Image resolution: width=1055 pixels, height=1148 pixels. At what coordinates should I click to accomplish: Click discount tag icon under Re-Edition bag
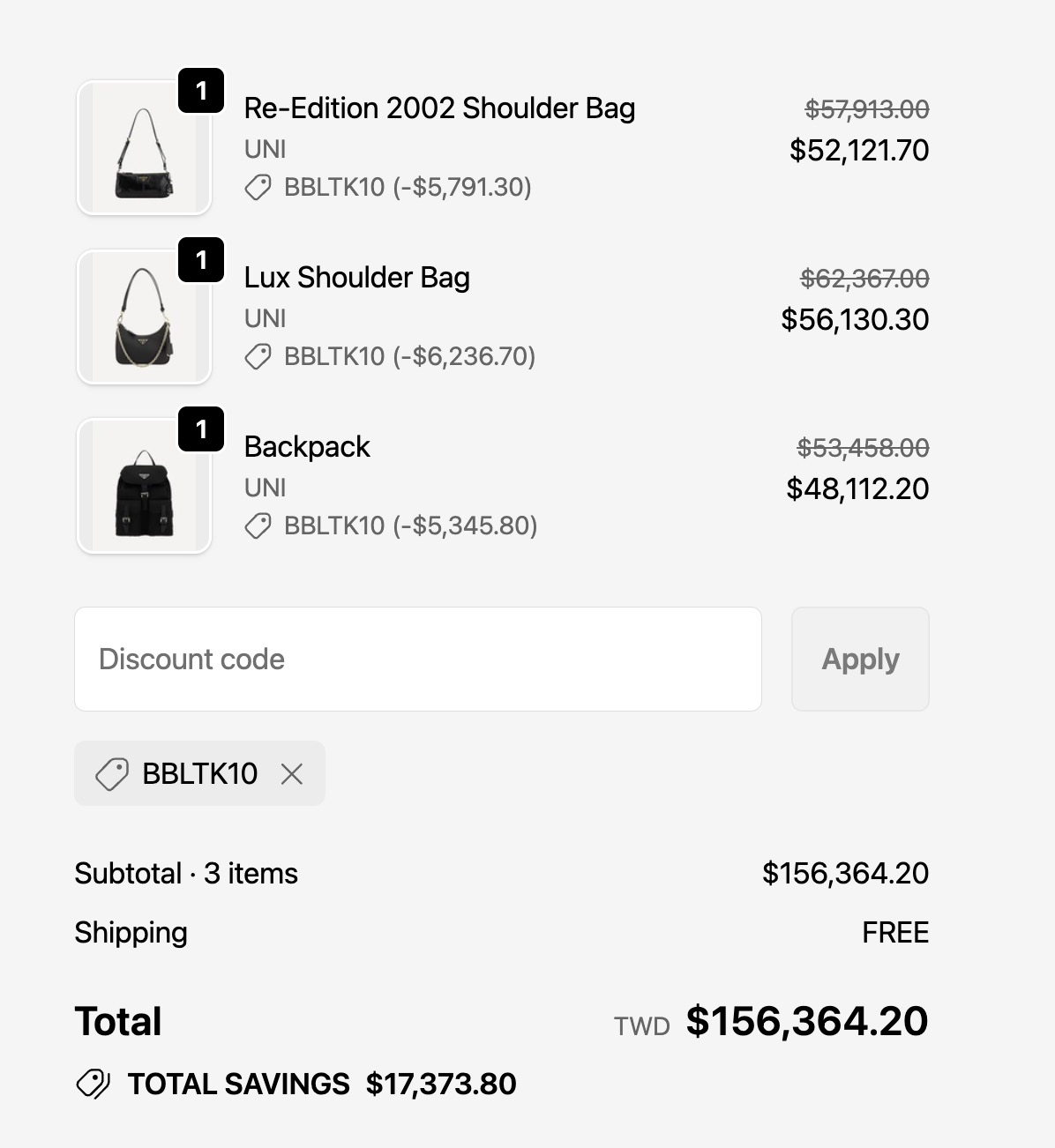click(x=258, y=187)
